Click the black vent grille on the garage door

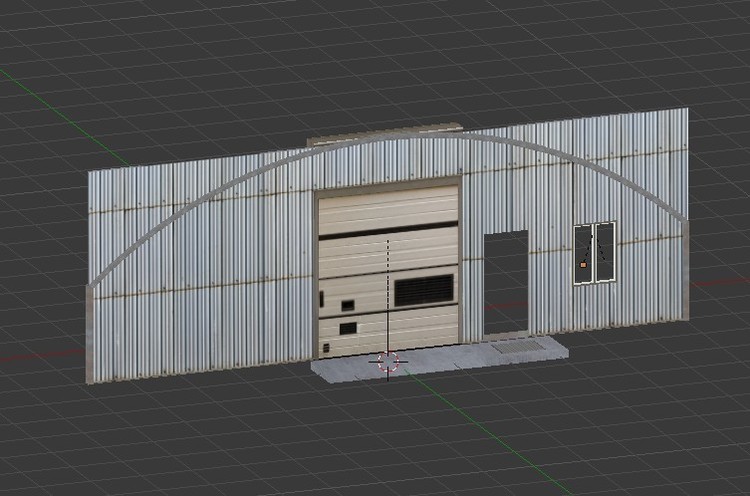[422, 291]
